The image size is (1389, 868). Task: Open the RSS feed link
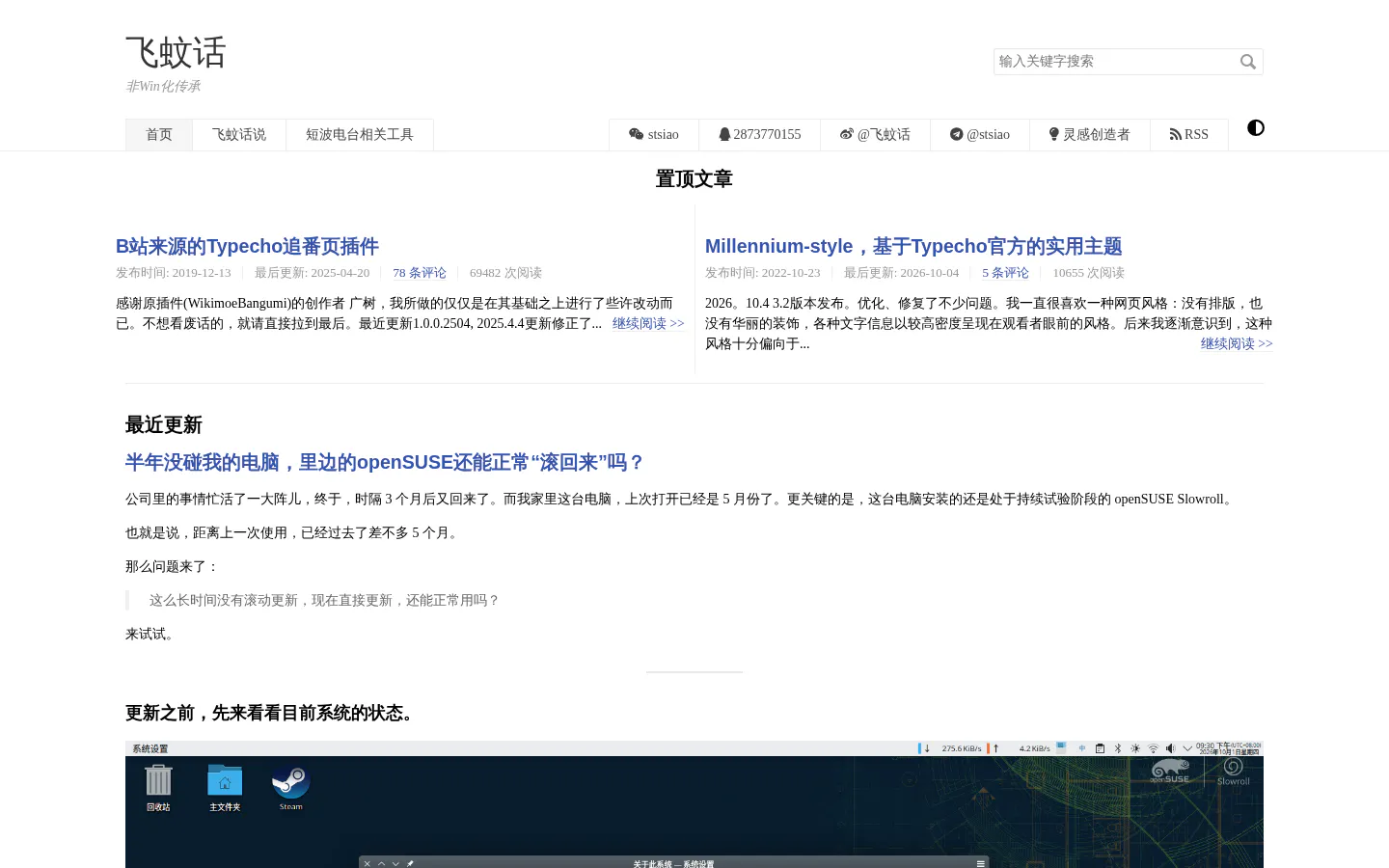[1189, 135]
